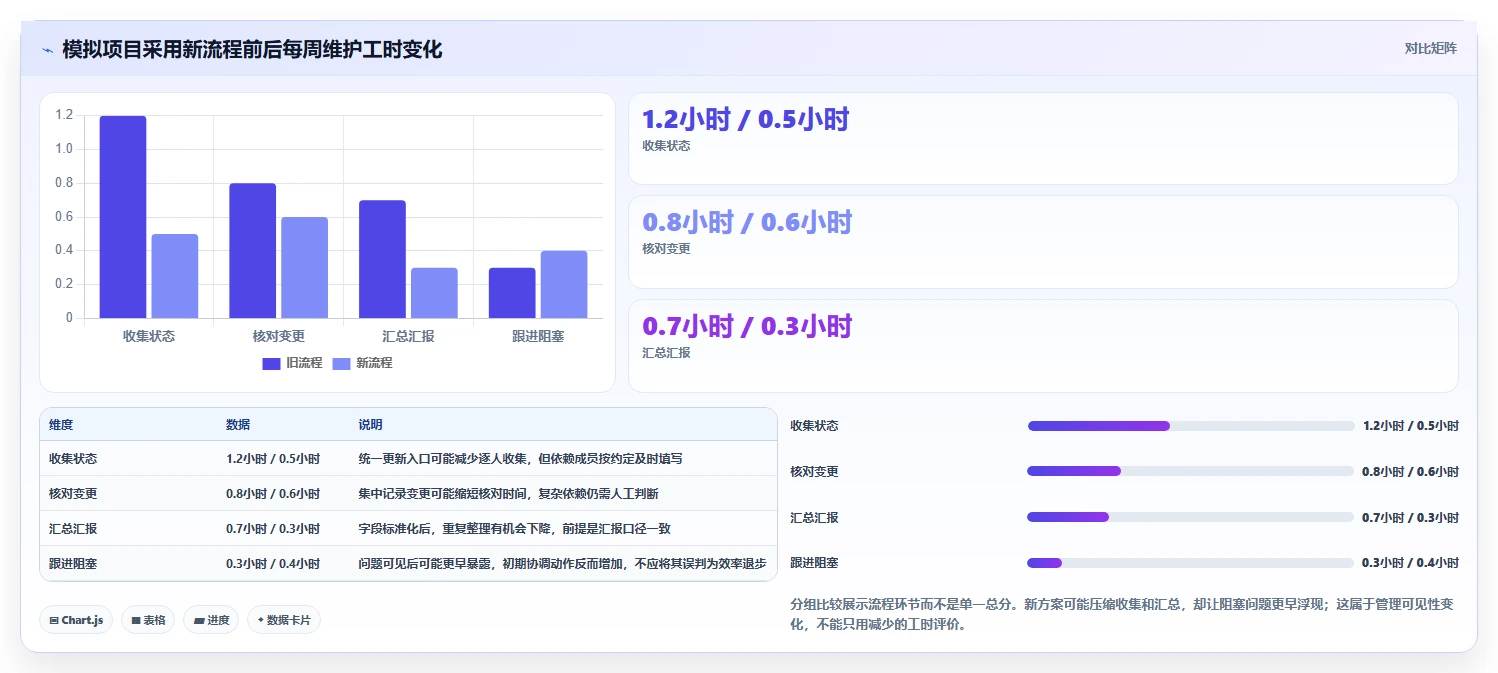Click the 进度 tag chip
This screenshot has height=673, width=1498.
tap(211, 620)
